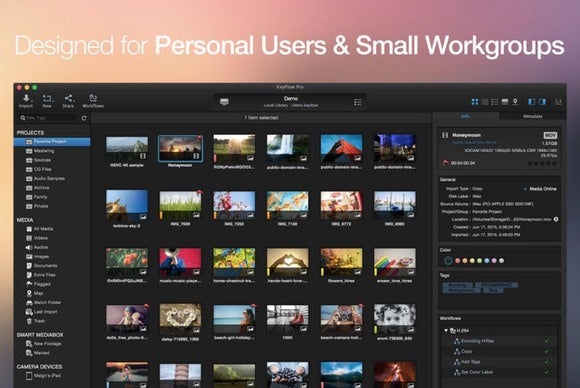Viewport: 580px width, 388px height.
Task: Show Flagged media items
Action: 42,284
